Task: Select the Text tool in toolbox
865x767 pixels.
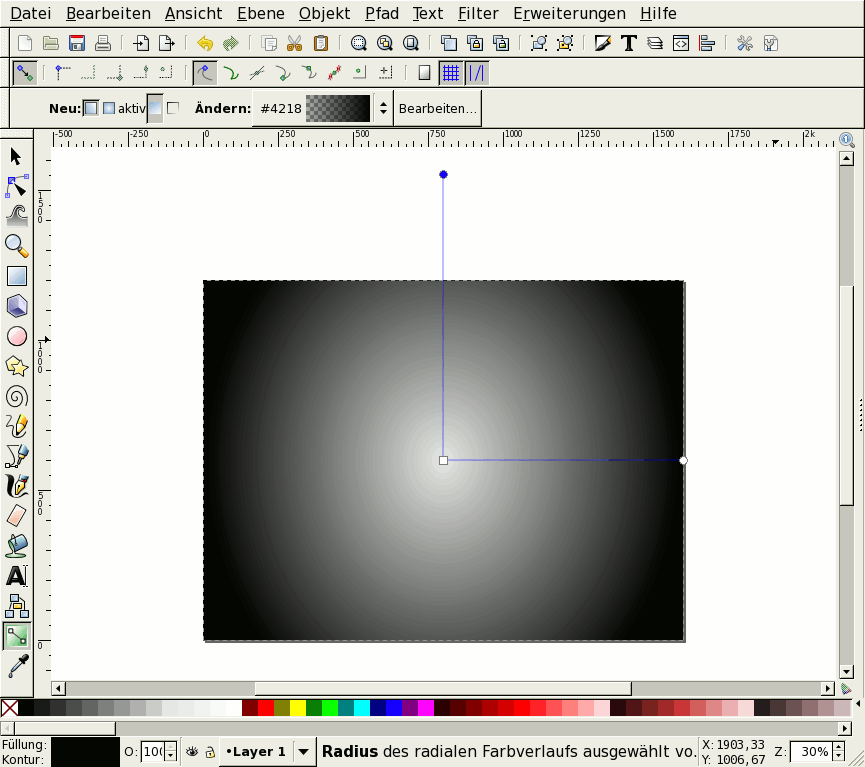Action: tap(16, 576)
